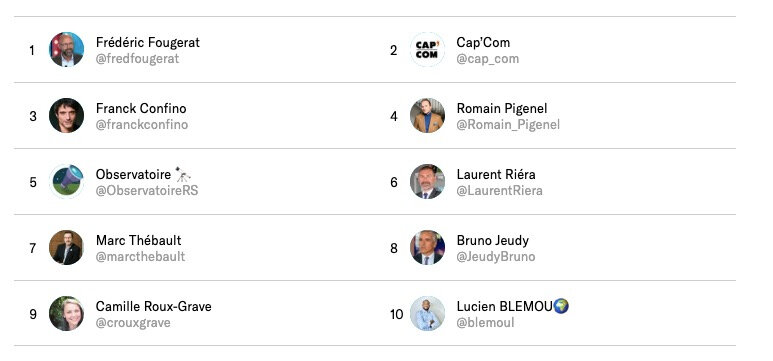773x361 pixels.
Task: Open the @crouxgrave handle link
Action: (133, 323)
